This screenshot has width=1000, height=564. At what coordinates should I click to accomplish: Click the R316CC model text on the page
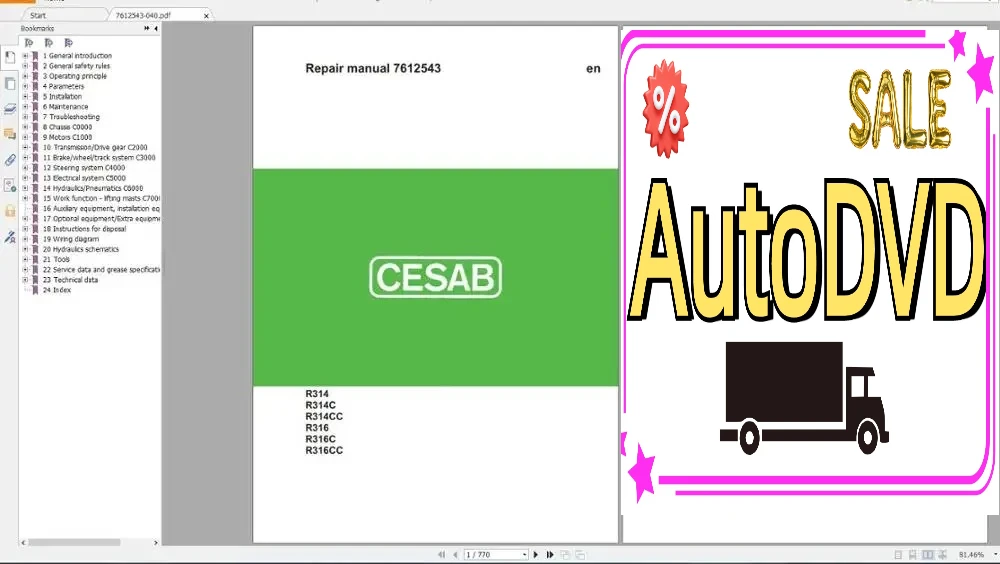[324, 450]
